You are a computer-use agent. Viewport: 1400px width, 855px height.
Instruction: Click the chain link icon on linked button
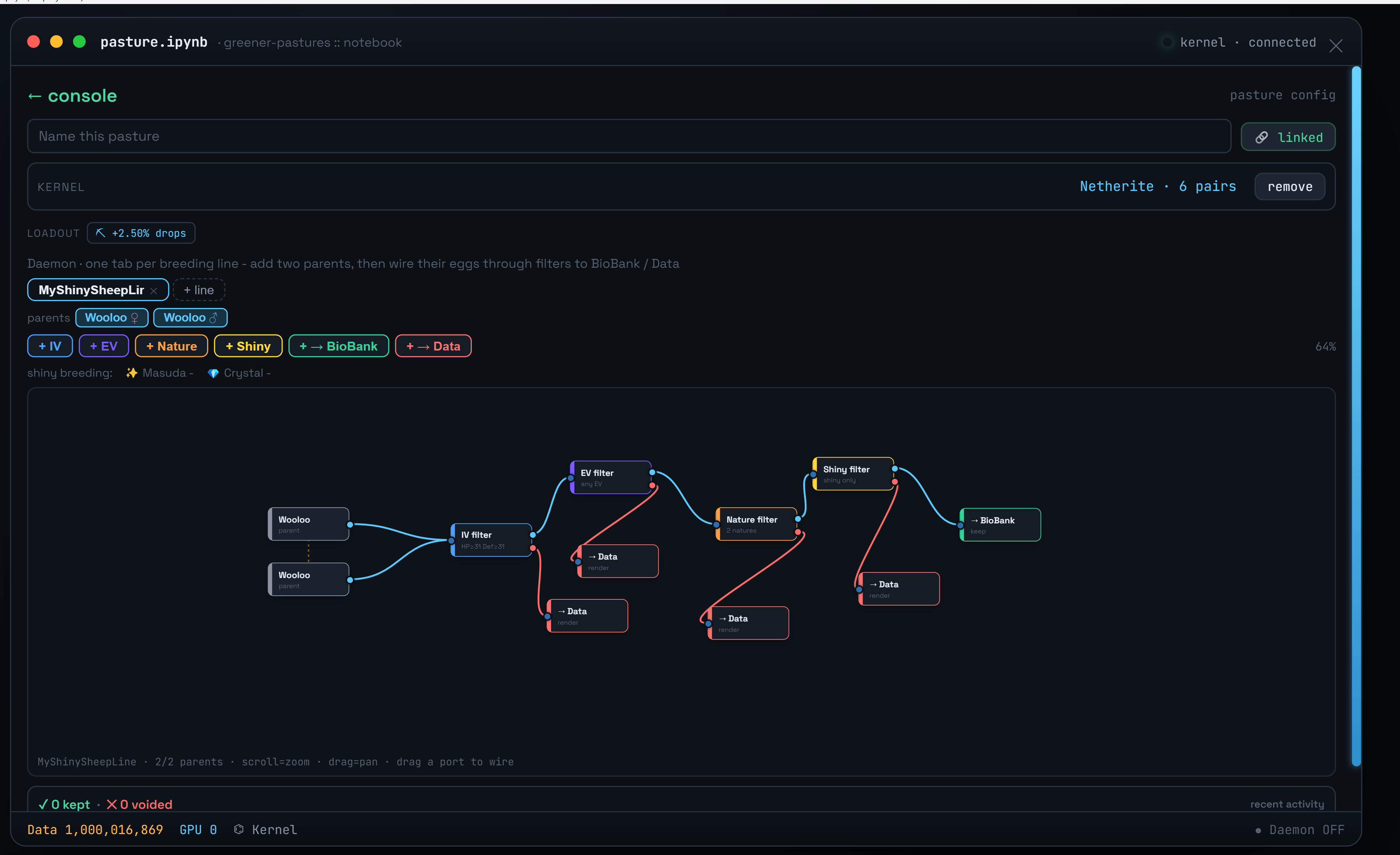pyautogui.click(x=1261, y=137)
